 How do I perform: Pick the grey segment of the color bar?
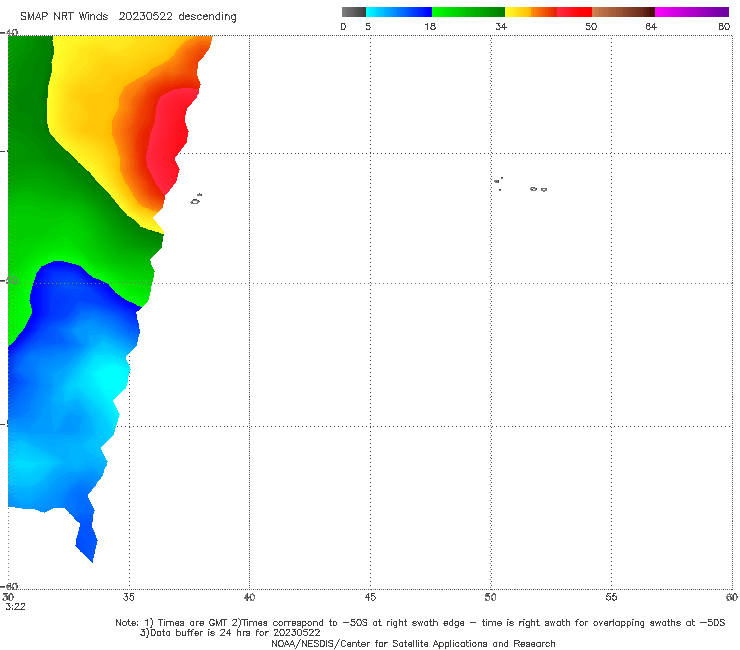(353, 12)
